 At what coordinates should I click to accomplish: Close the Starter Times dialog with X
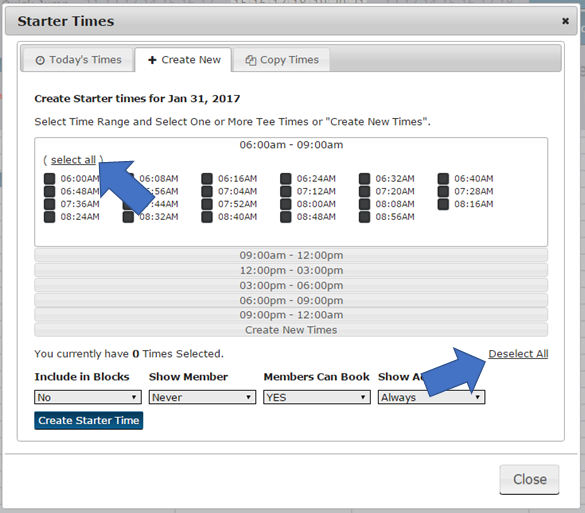(x=566, y=21)
